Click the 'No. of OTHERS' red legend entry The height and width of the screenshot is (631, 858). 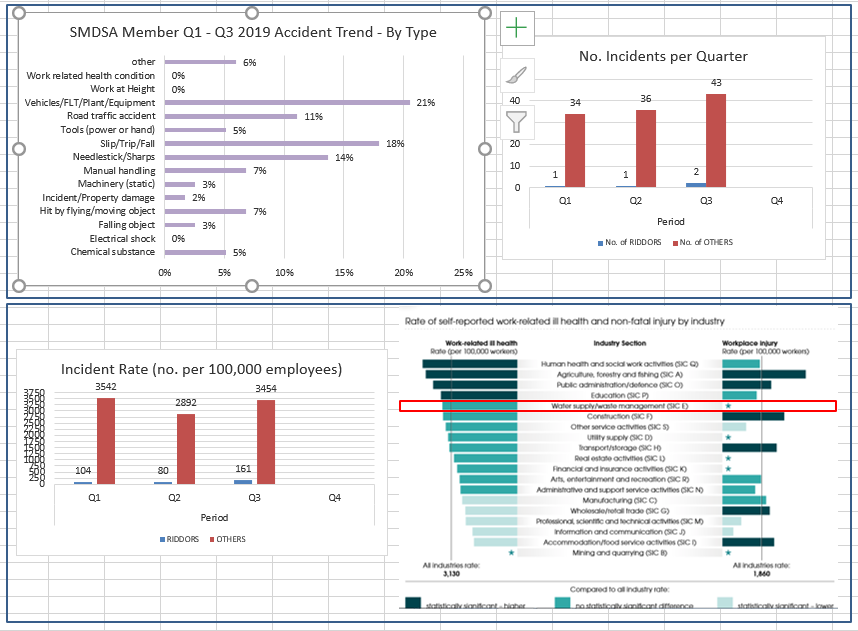point(704,243)
